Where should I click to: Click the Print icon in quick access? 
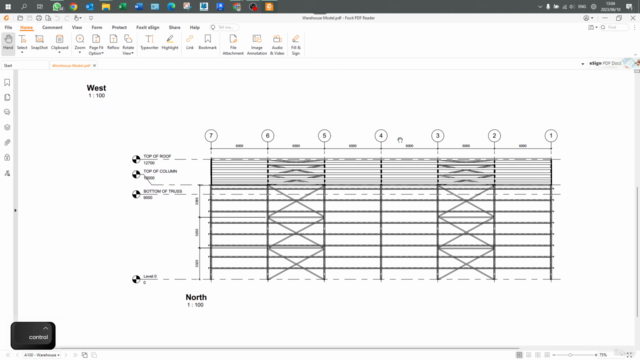pos(39,18)
